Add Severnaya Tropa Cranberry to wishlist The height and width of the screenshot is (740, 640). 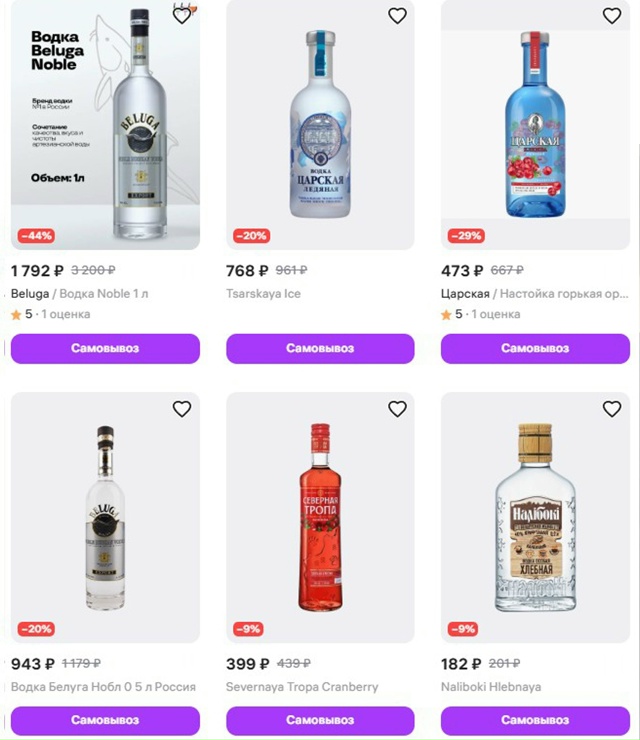coord(397,409)
